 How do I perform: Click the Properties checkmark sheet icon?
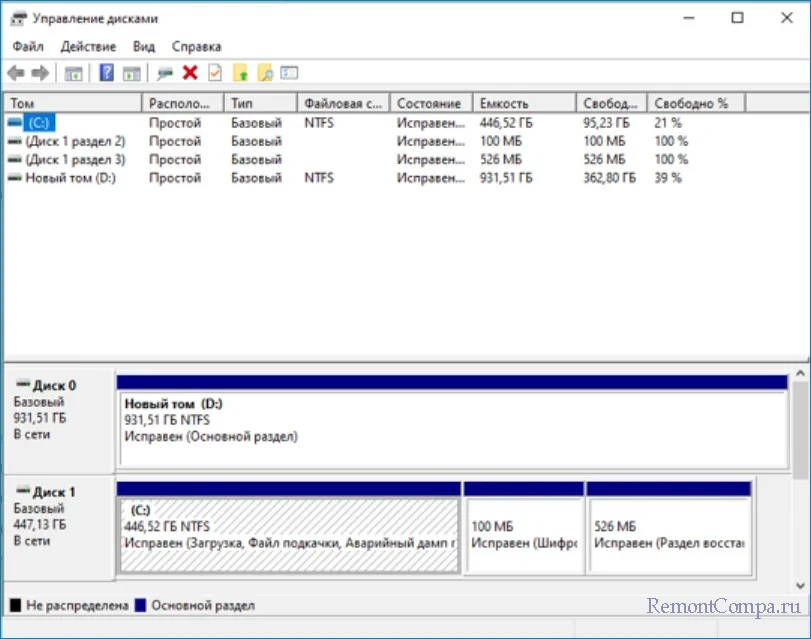click(215, 73)
